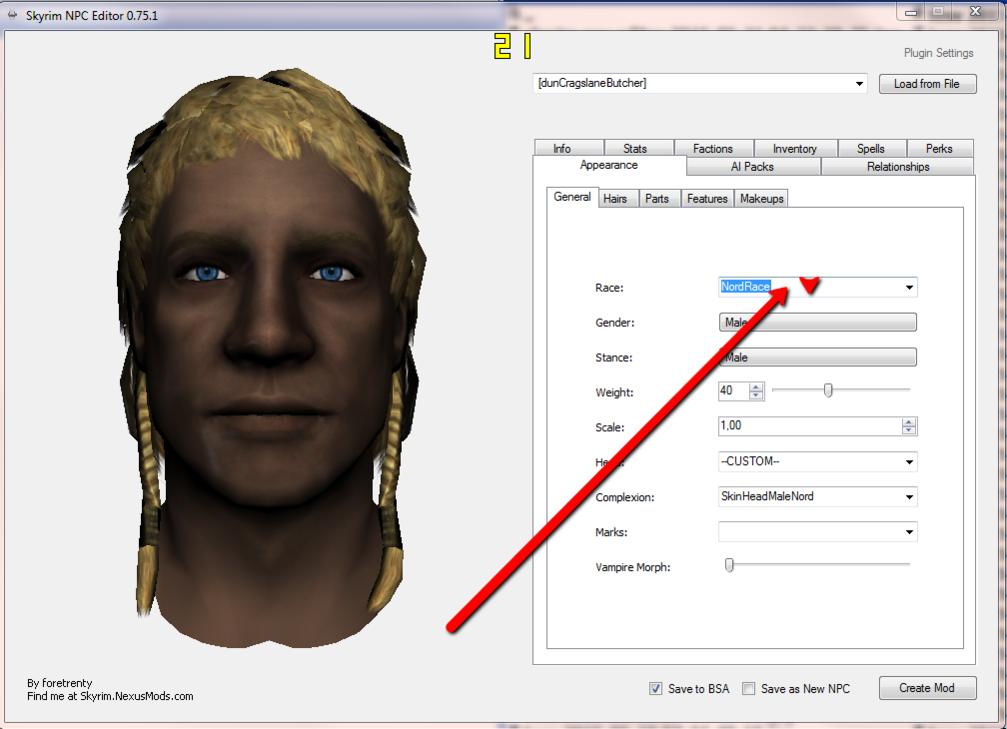Open the Inventory tab
This screenshot has height=729, width=1007.
[794, 149]
